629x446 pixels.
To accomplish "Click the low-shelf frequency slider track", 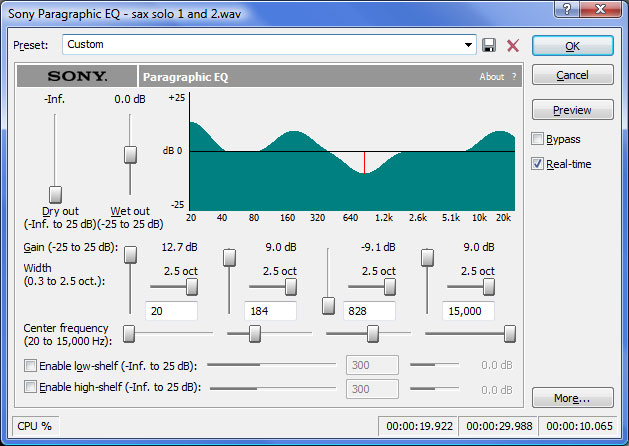I will coord(272,365).
